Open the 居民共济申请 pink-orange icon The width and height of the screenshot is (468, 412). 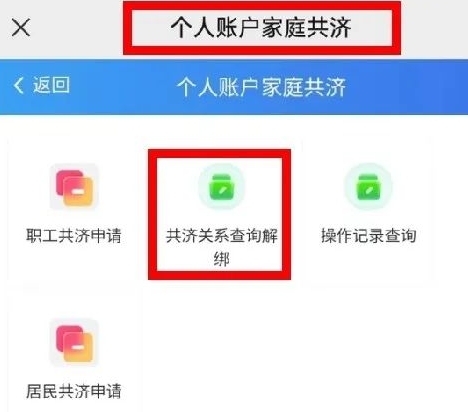(x=74, y=343)
